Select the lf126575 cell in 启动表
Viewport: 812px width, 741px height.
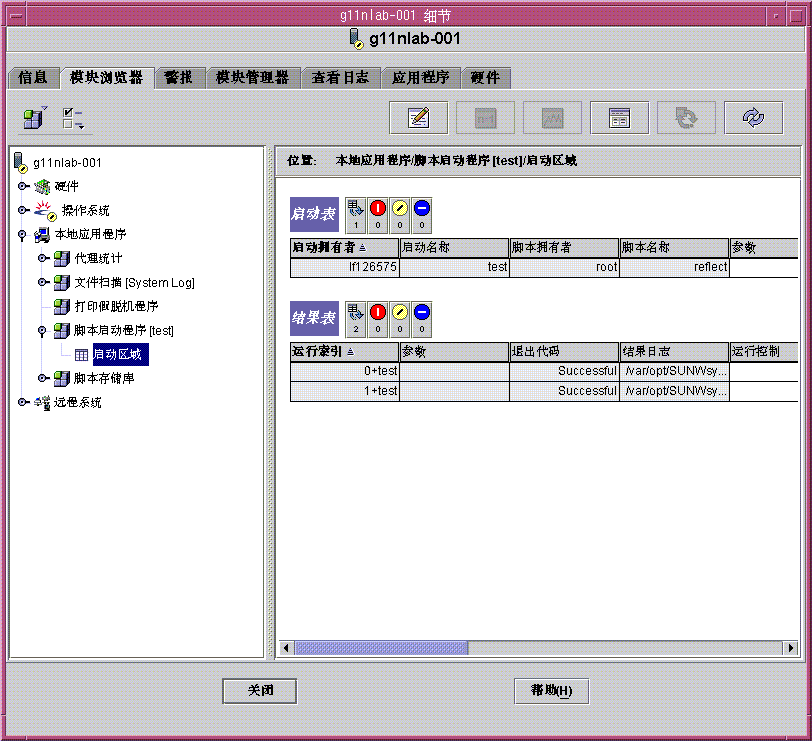tap(344, 267)
